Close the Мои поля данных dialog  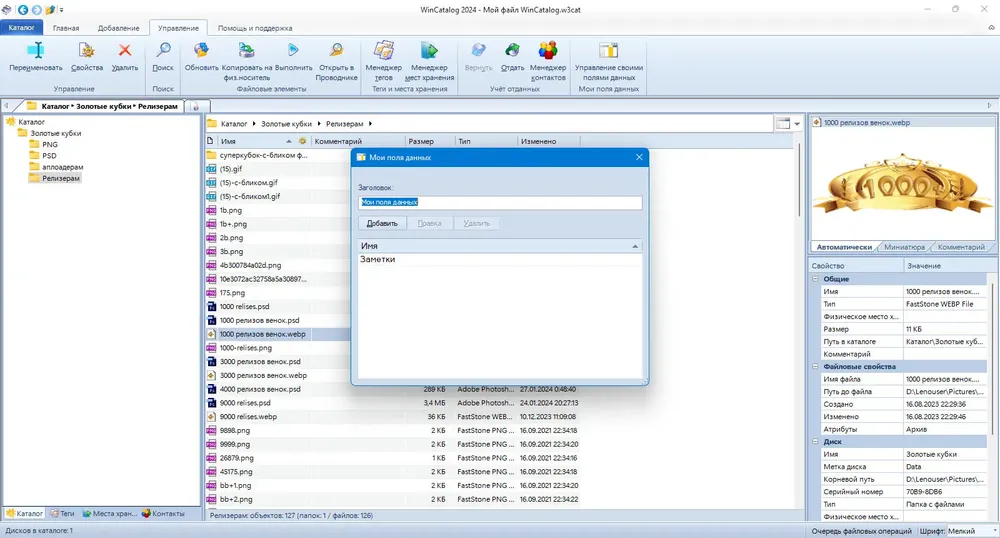639,157
